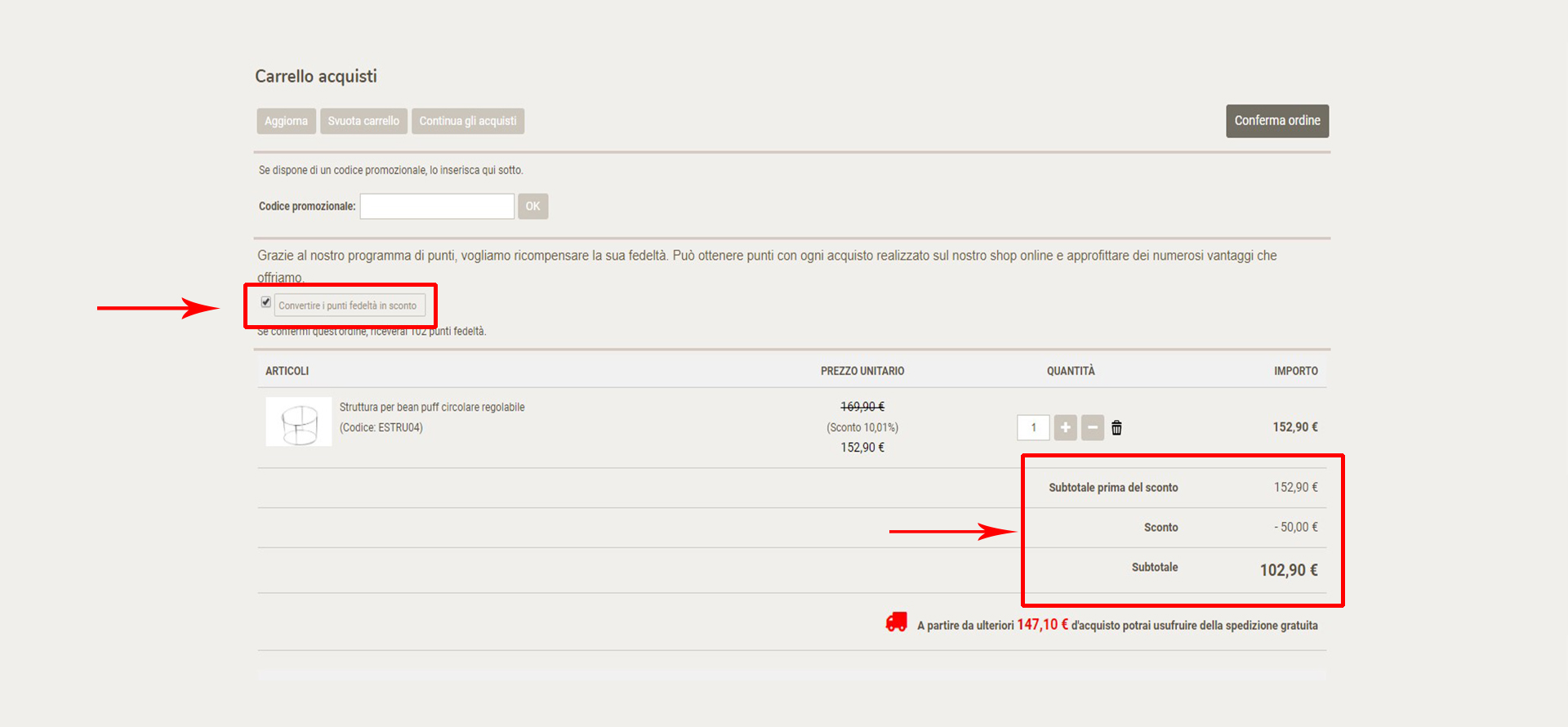Click the IMPORTO column header

click(x=1295, y=371)
